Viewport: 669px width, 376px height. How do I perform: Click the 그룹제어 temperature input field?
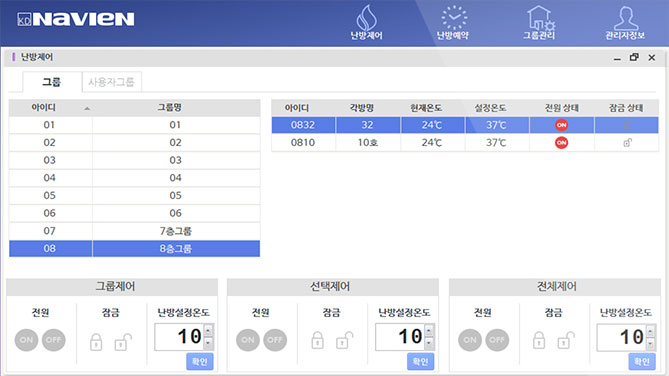pos(179,337)
